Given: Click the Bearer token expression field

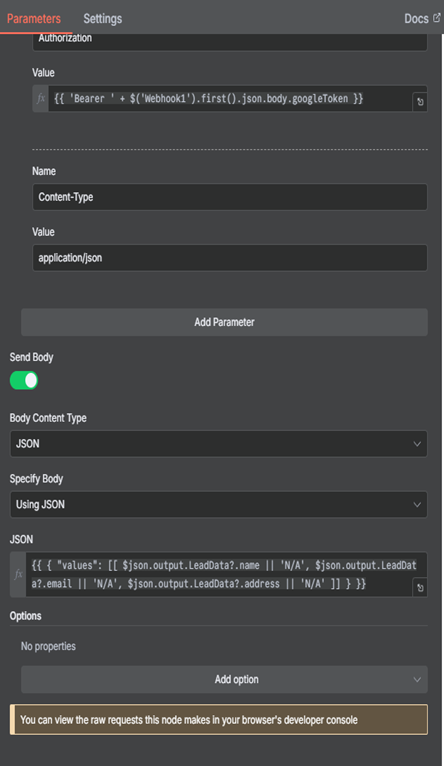Looking at the screenshot, I should [230, 99].
